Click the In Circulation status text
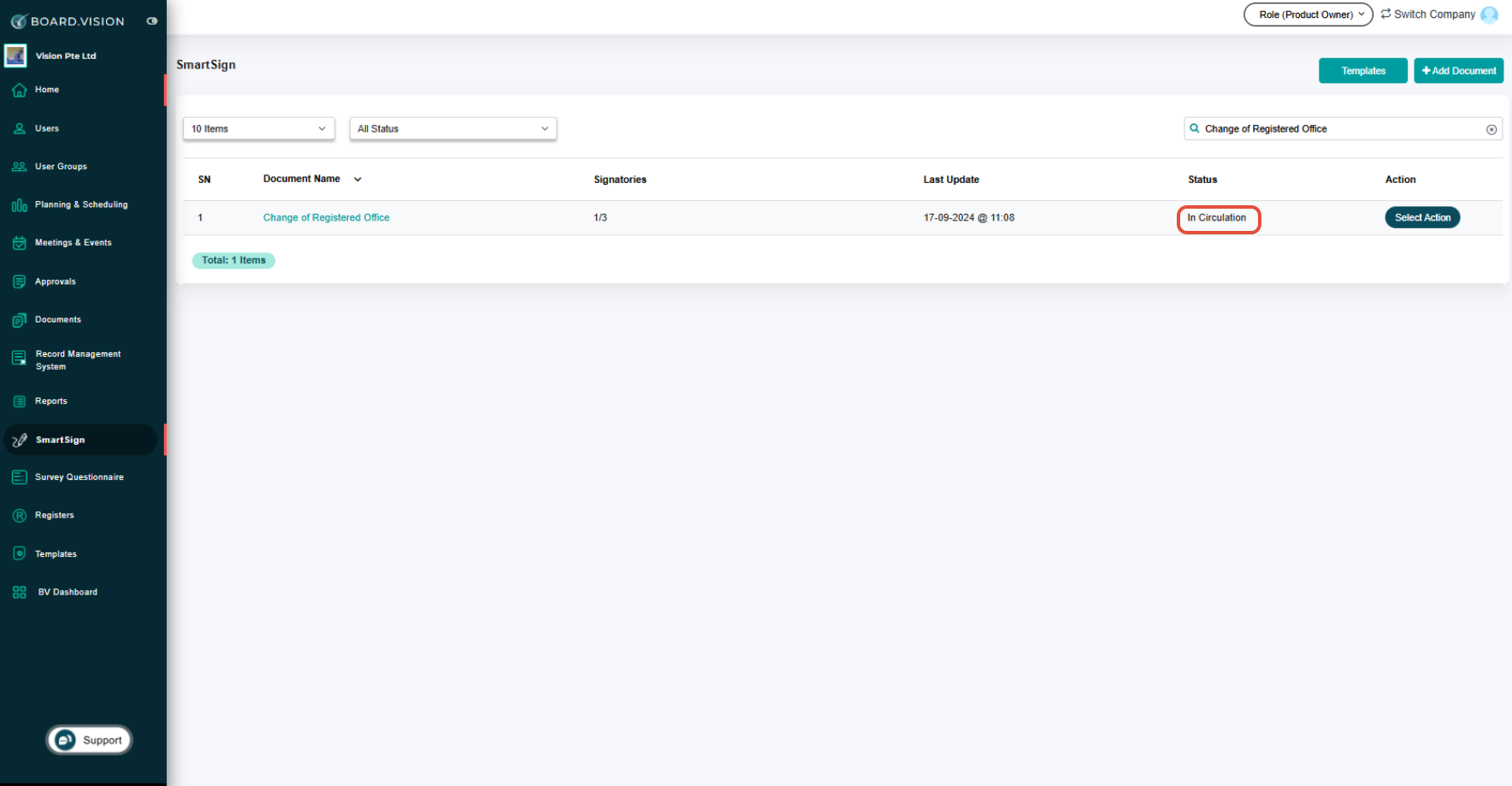The width and height of the screenshot is (1512, 786). 1216,218
